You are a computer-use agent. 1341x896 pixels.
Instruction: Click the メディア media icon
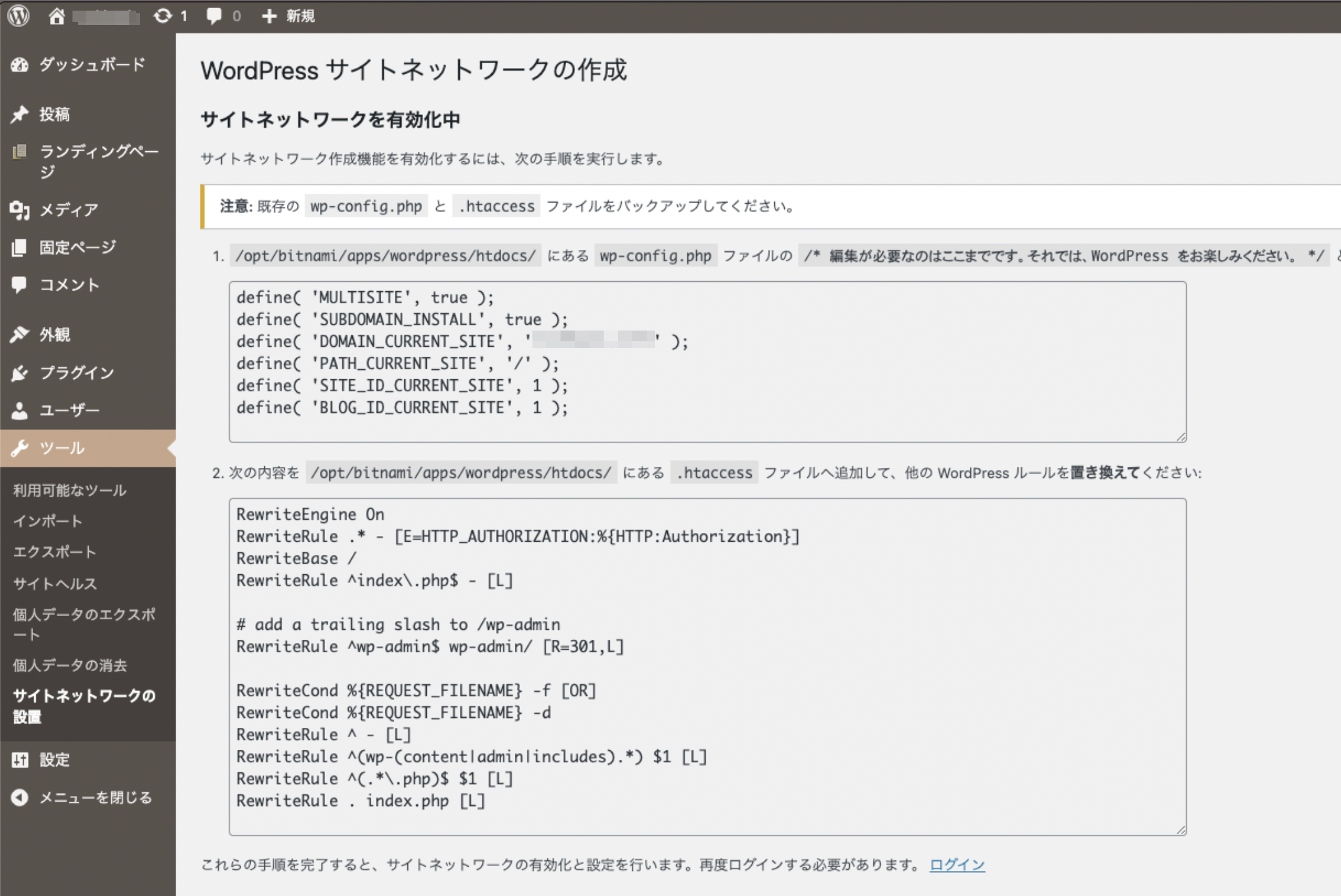[x=19, y=211]
